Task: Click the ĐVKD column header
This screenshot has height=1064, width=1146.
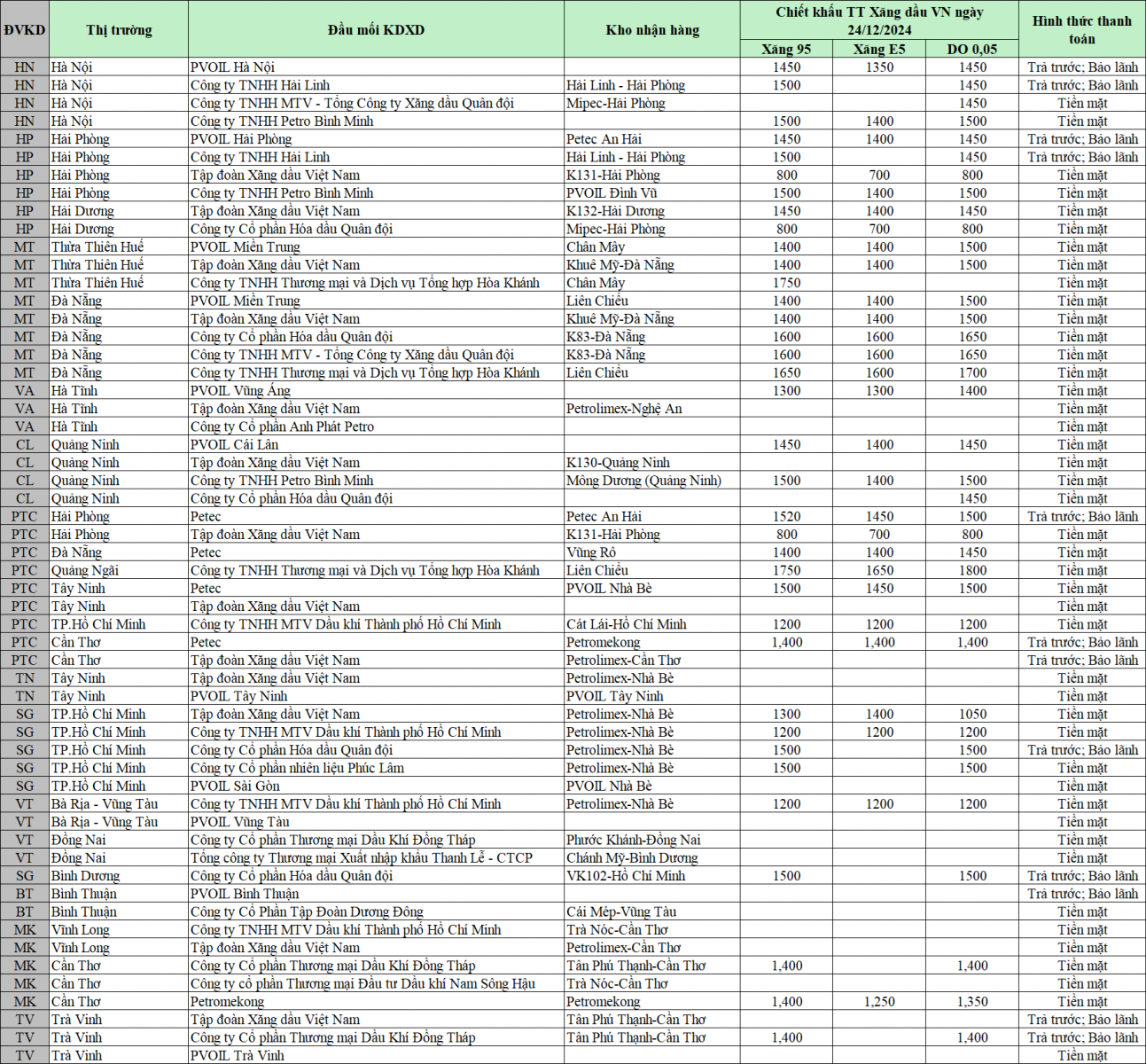Action: tap(25, 29)
